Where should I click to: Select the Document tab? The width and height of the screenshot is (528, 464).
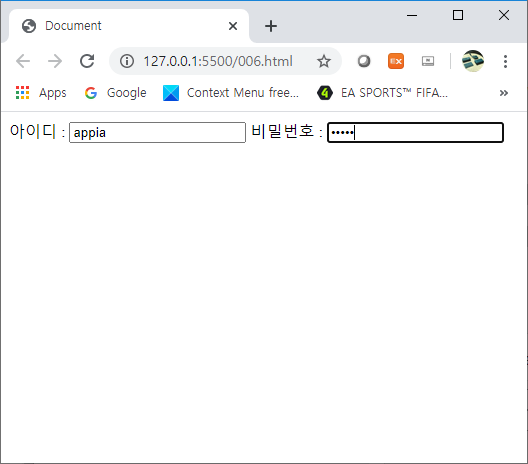tap(129, 26)
